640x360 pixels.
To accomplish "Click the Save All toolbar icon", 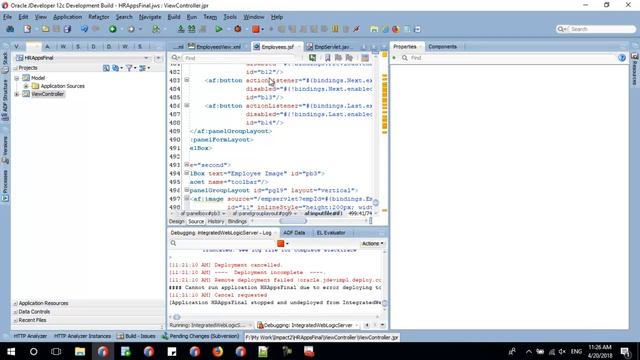I will (67, 29).
